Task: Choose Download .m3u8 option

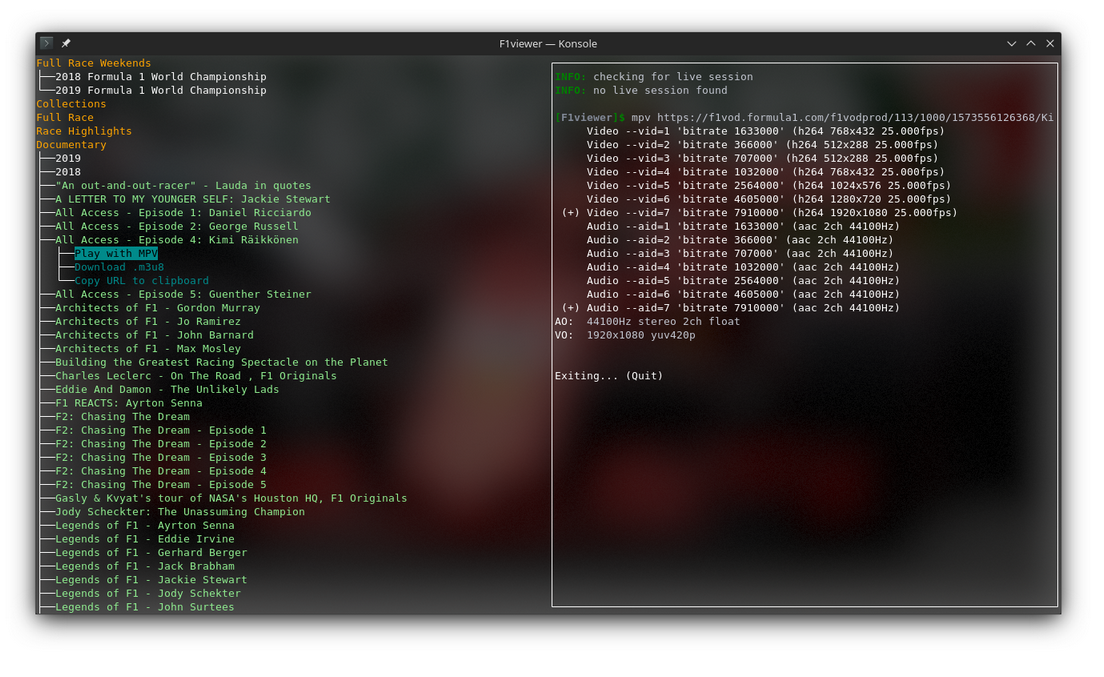Action: pos(119,267)
